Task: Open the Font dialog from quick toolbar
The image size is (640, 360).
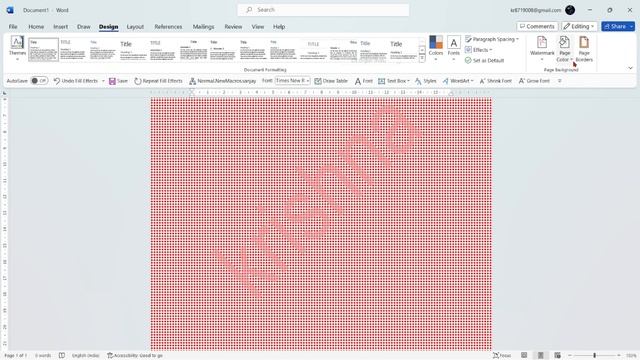Action: (363, 81)
